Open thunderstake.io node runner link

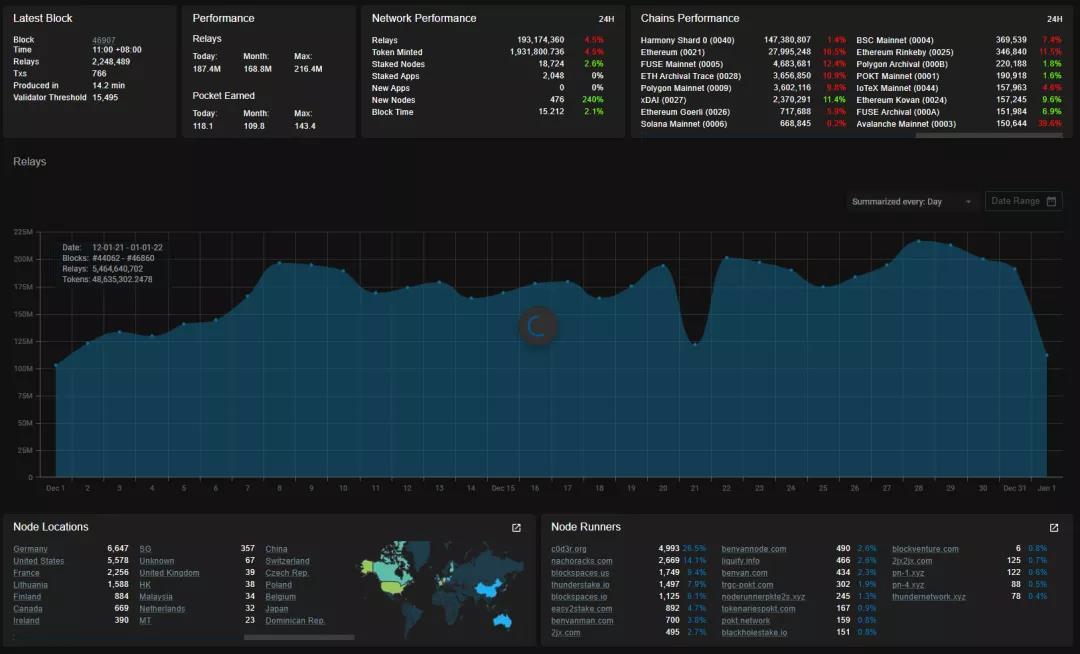point(580,585)
